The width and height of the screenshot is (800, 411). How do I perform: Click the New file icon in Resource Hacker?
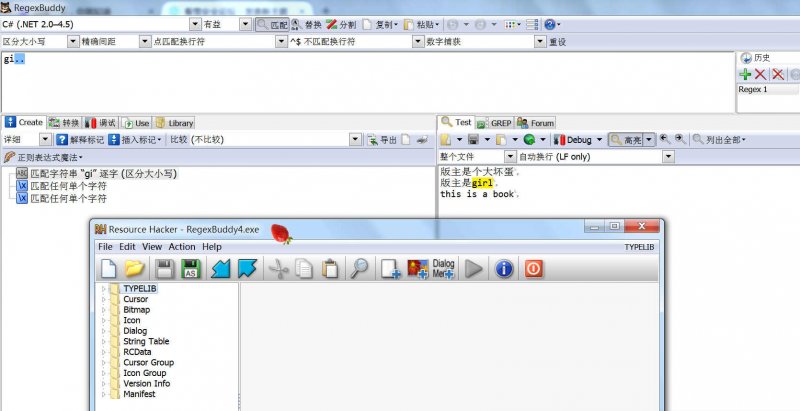click(108, 269)
